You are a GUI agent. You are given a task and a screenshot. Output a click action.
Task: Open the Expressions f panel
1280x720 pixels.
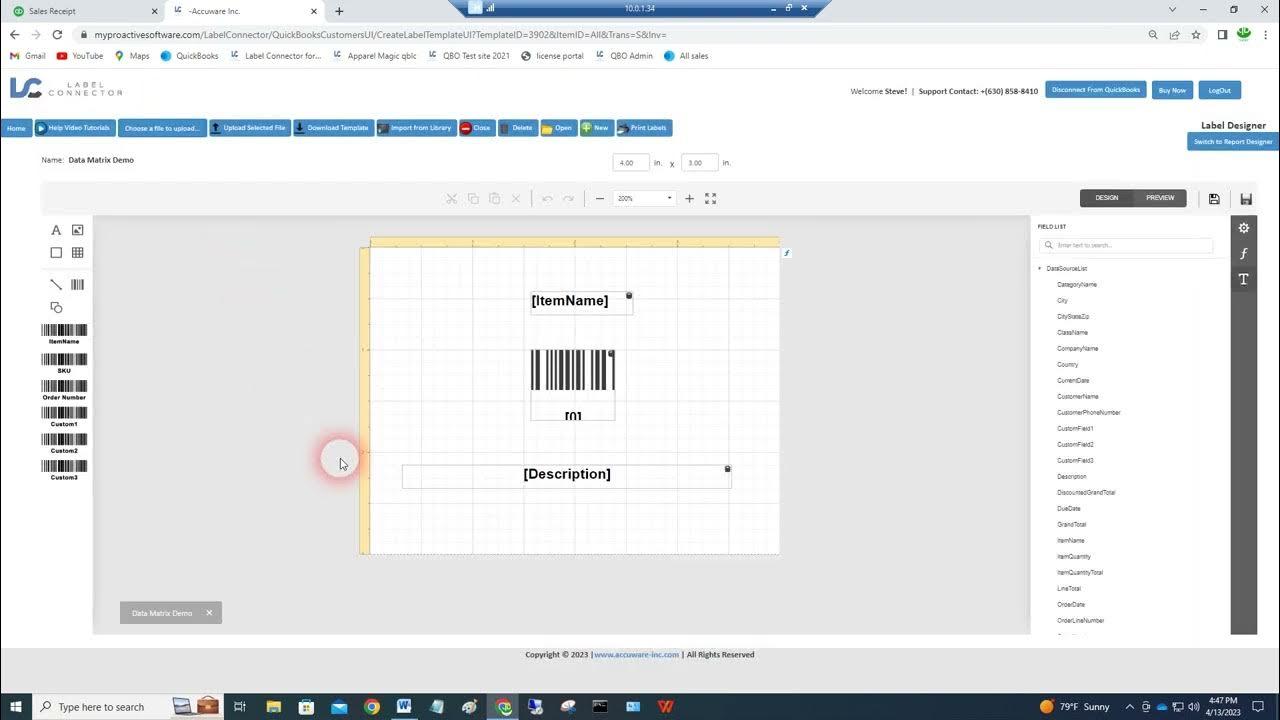(1244, 254)
